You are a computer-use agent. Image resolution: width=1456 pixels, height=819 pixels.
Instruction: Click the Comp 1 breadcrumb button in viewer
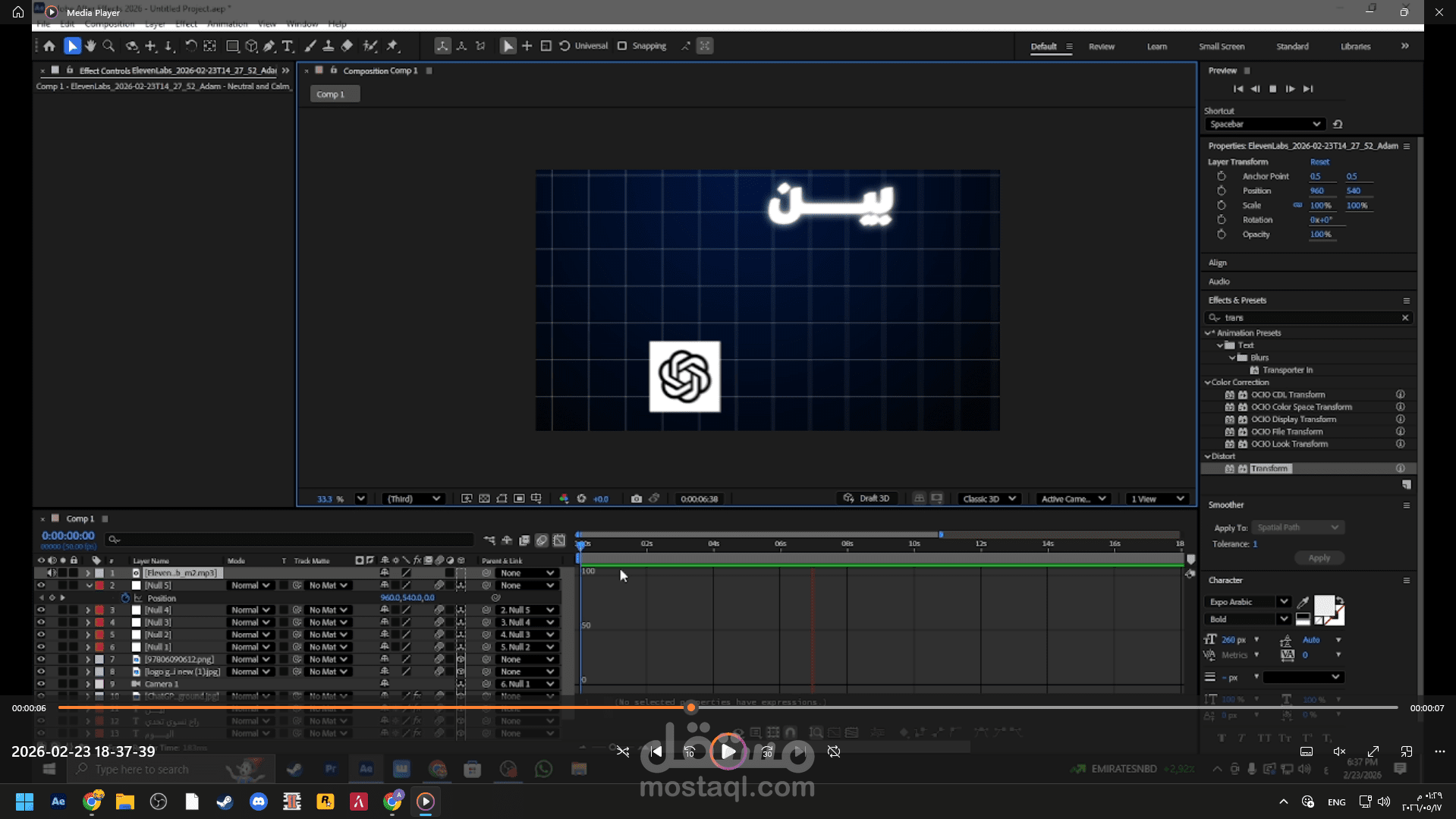335,94
